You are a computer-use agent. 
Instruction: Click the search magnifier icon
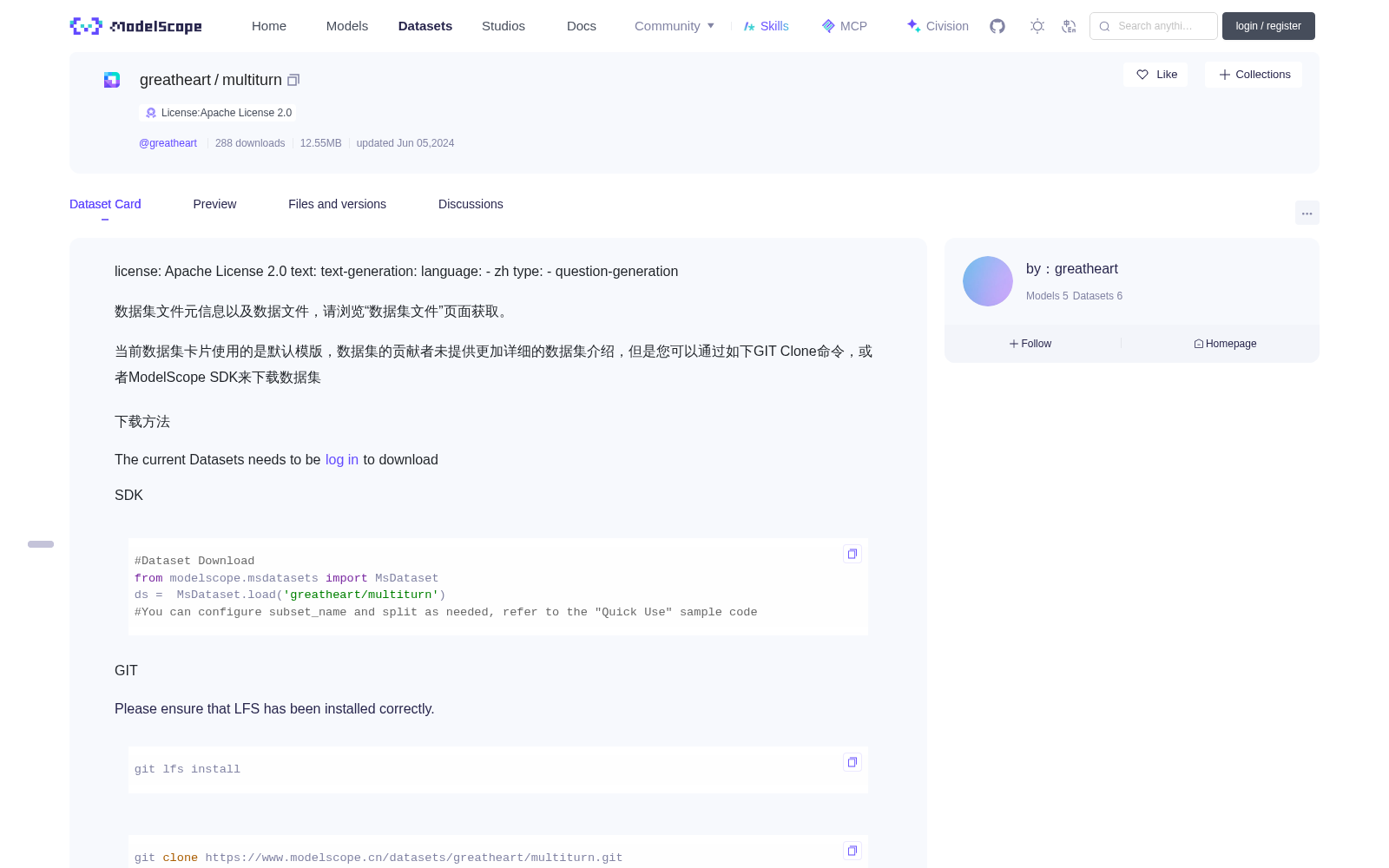click(1104, 26)
